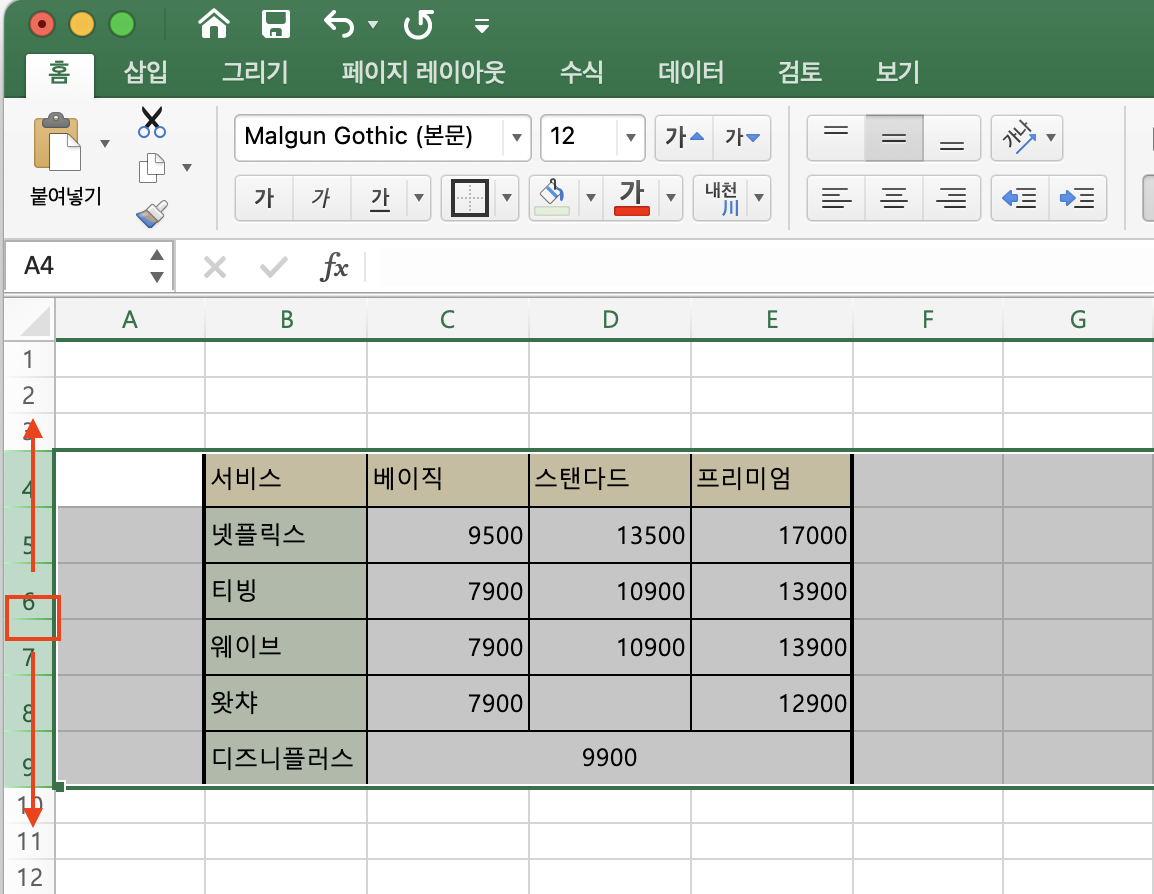Click the formula bar input area

click(x=760, y=266)
